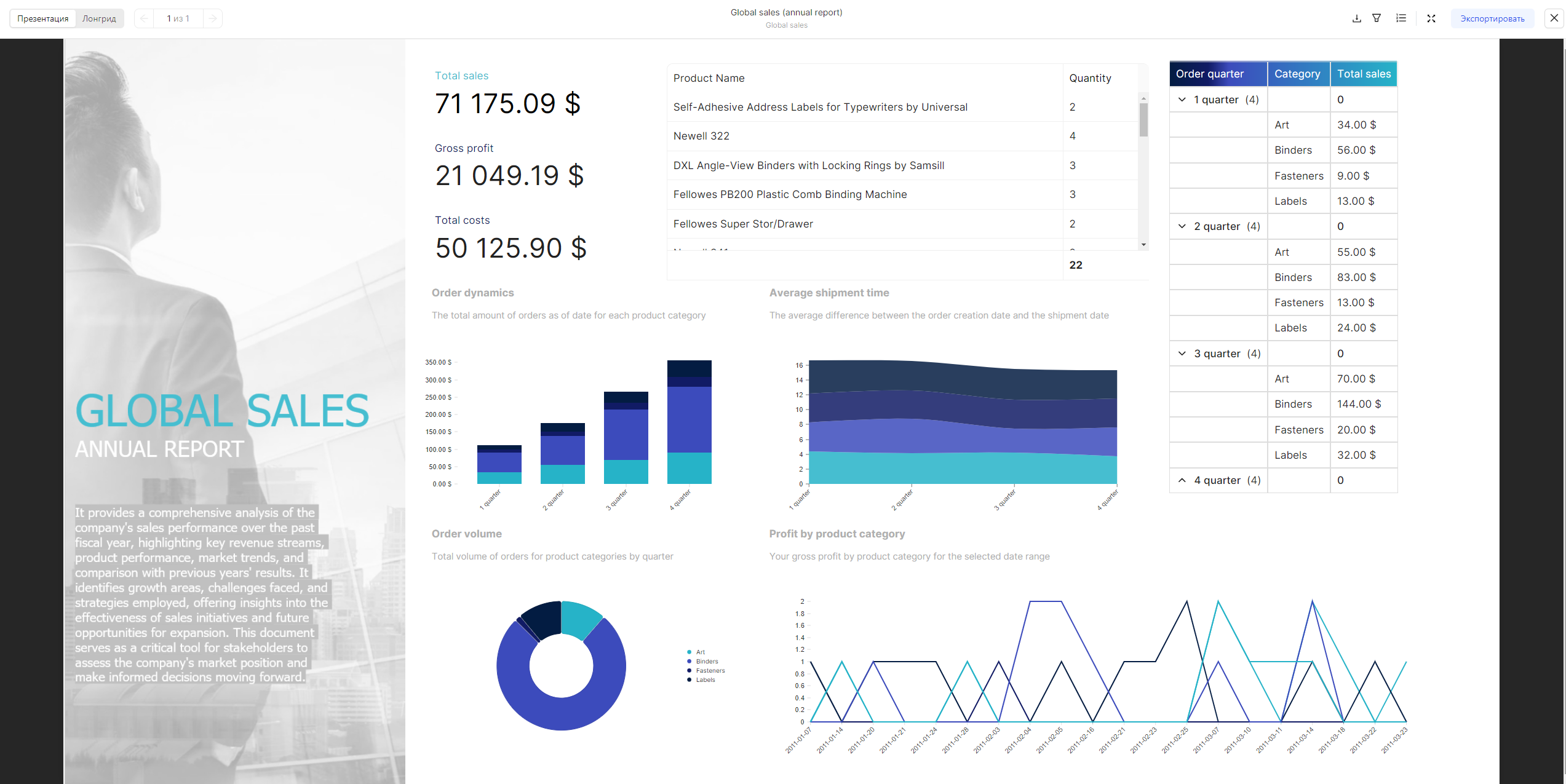Viewport: 1566px width, 784px height.
Task: Collapse the 3 quarter group
Action: click(1182, 354)
